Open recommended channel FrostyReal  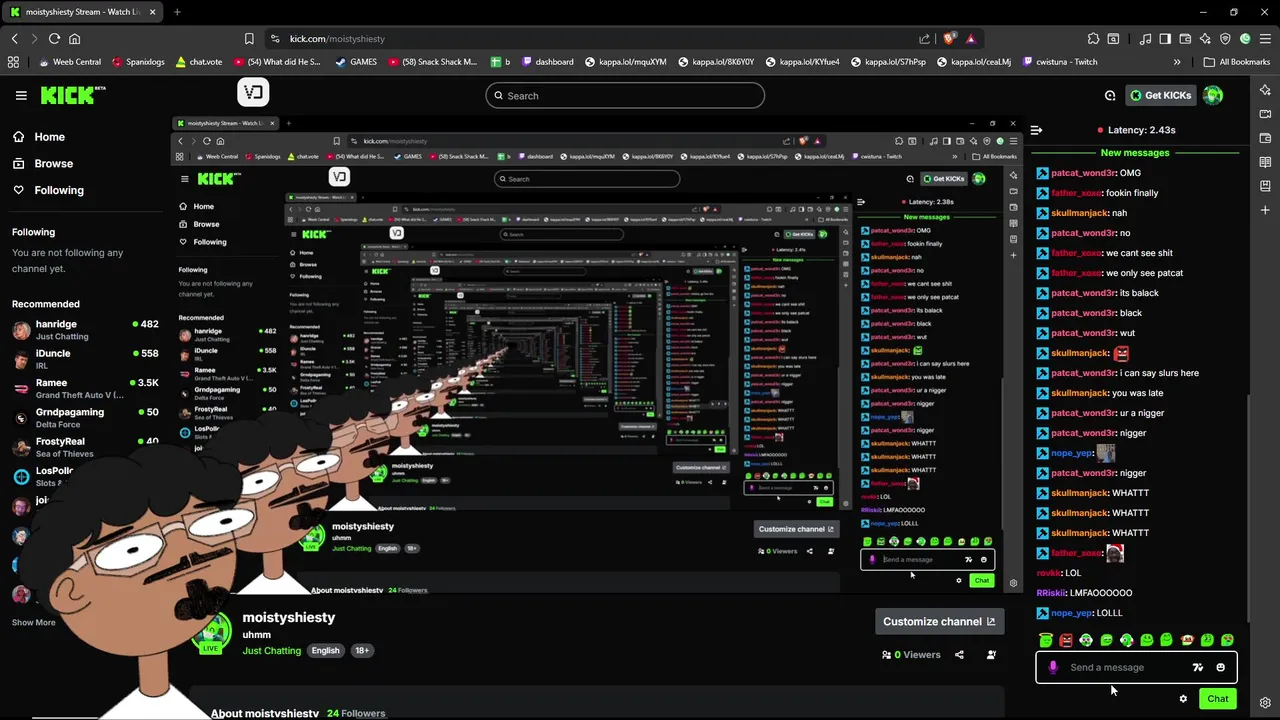coord(85,446)
